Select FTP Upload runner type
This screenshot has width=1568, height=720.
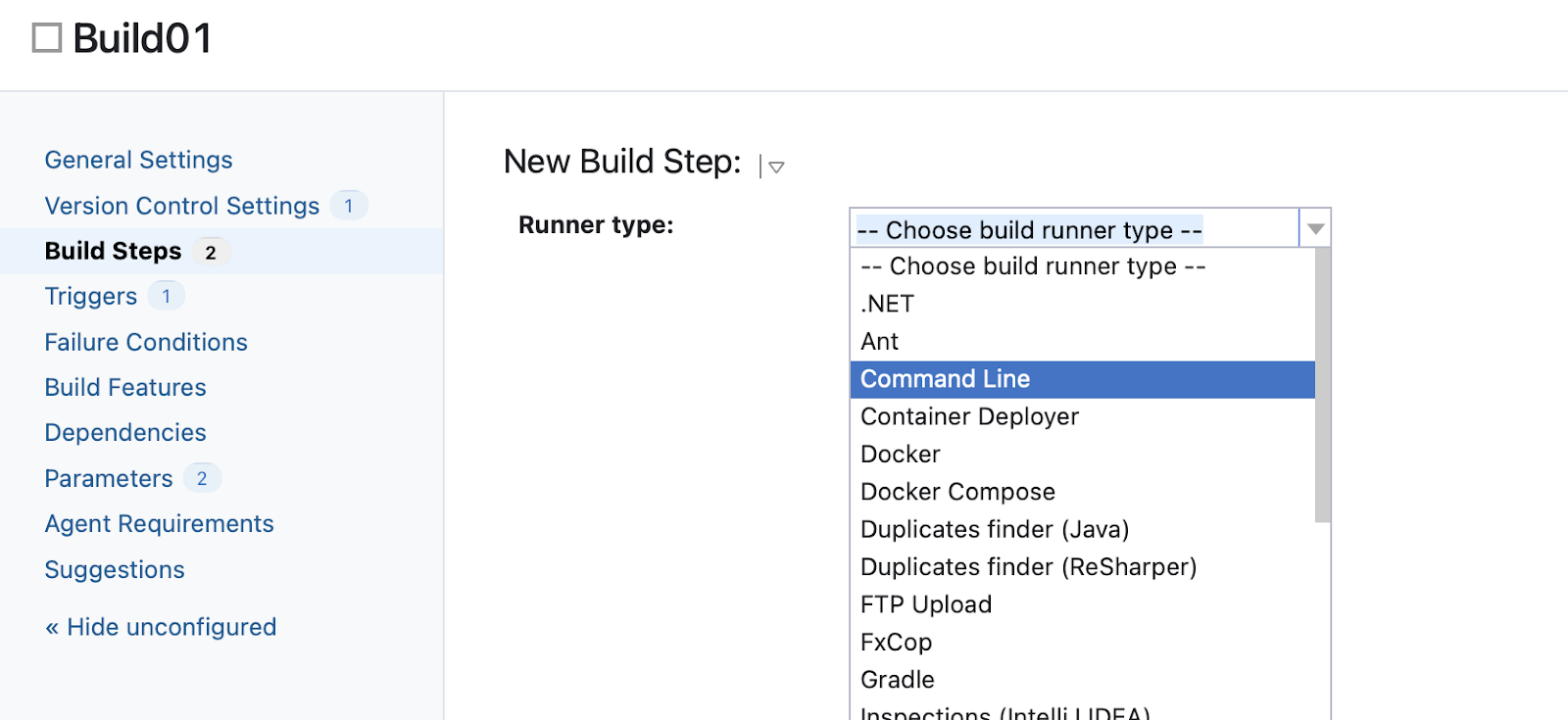[x=925, y=605]
